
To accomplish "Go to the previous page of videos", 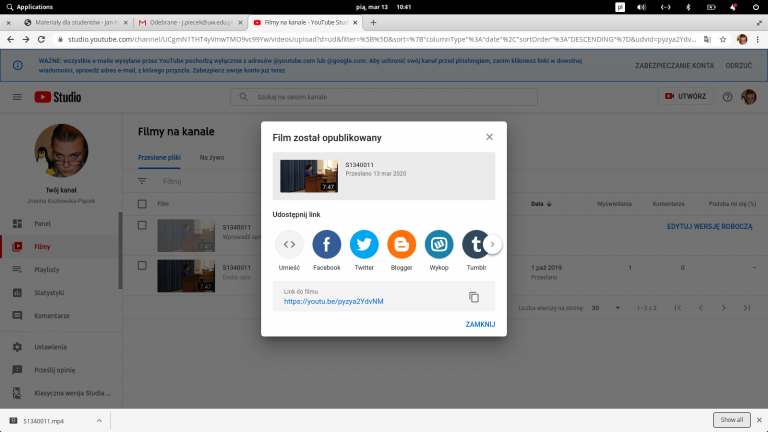I will pos(701,308).
